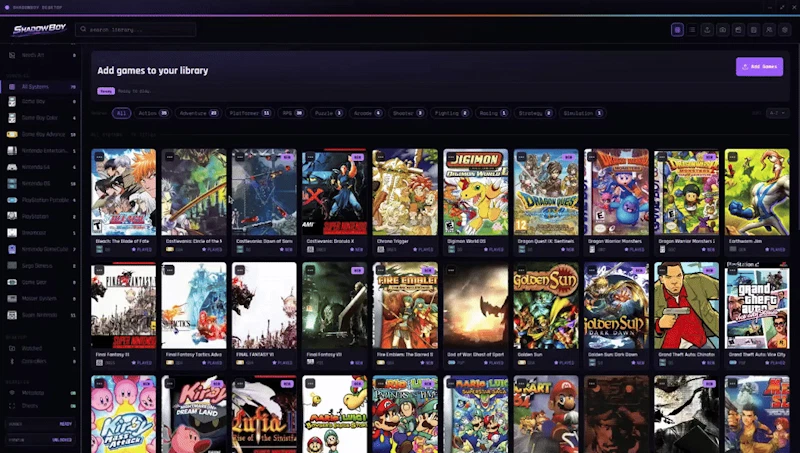Filter by Puzzle genre chip
This screenshot has height=453, width=800.
pyautogui.click(x=328, y=113)
